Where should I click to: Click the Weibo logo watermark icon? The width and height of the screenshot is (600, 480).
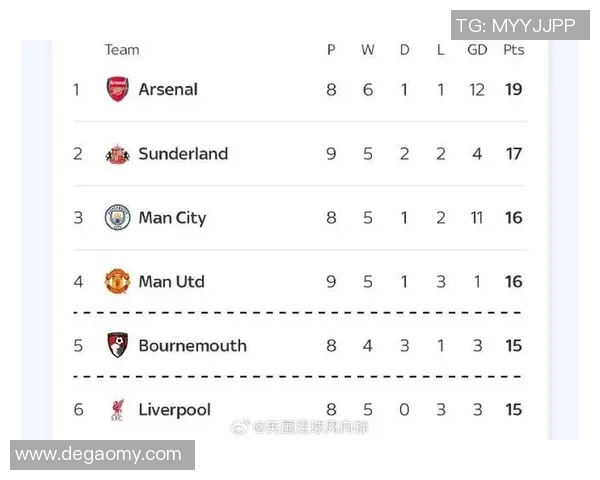tap(241, 427)
